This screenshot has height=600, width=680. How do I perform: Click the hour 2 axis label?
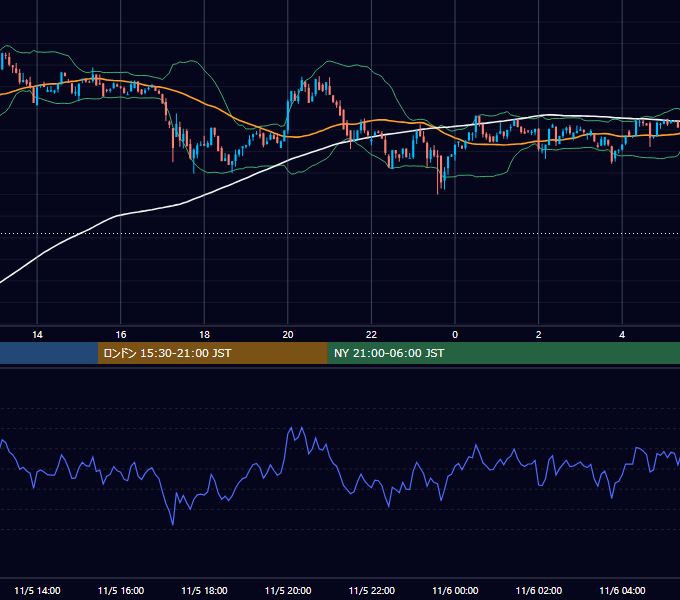click(539, 335)
